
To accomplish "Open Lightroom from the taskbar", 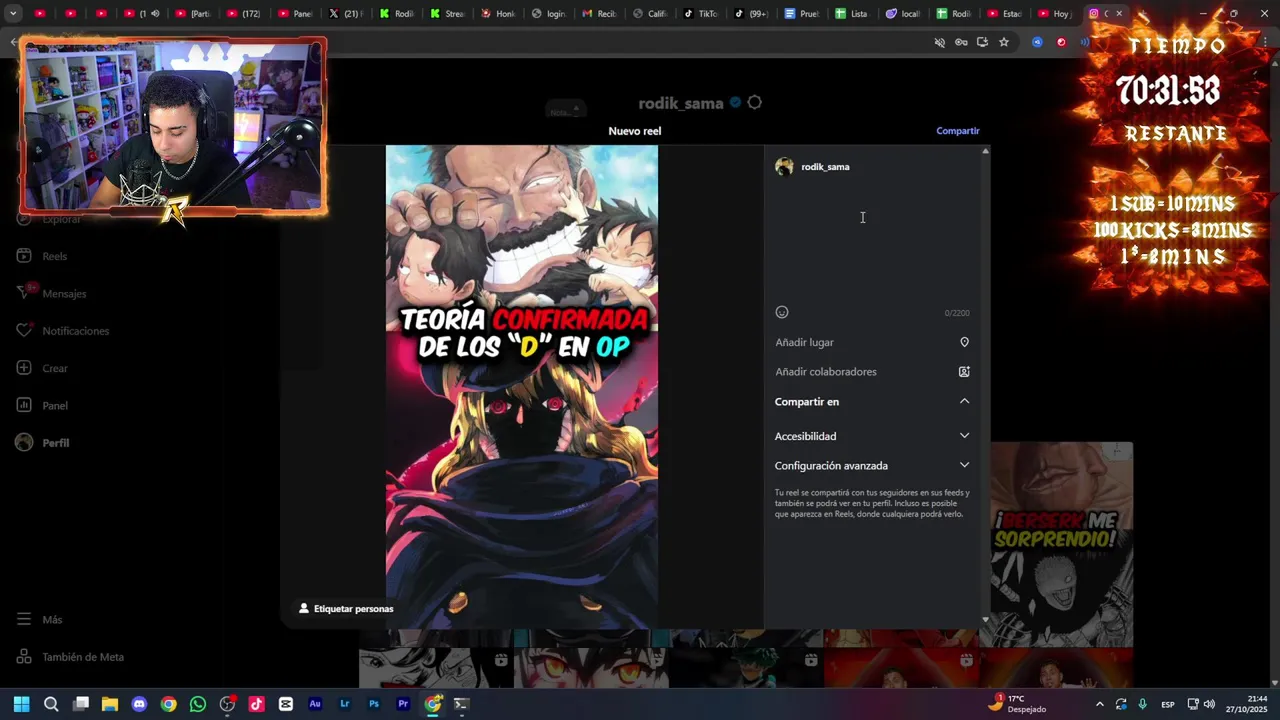I will 345,704.
